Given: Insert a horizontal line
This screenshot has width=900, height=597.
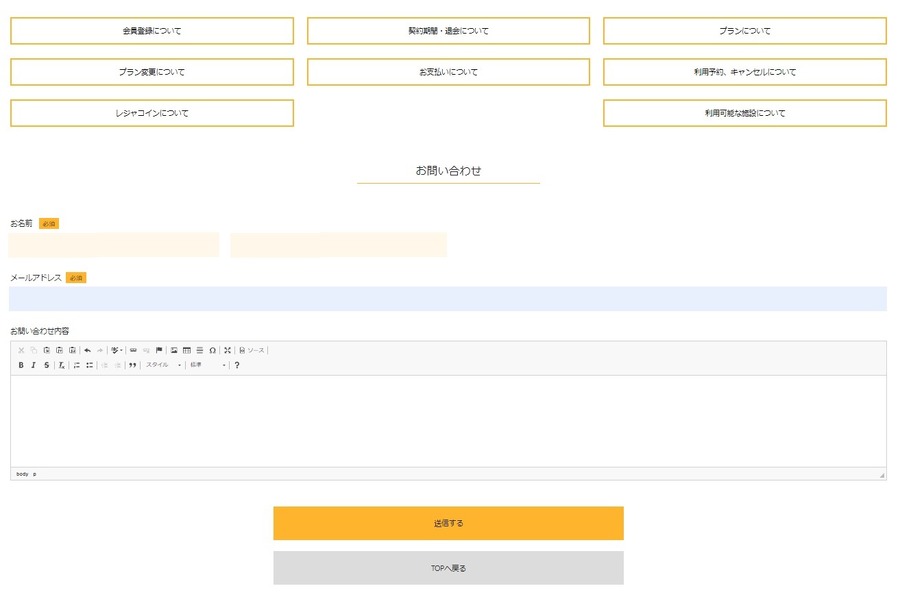Looking at the screenshot, I should 200,350.
